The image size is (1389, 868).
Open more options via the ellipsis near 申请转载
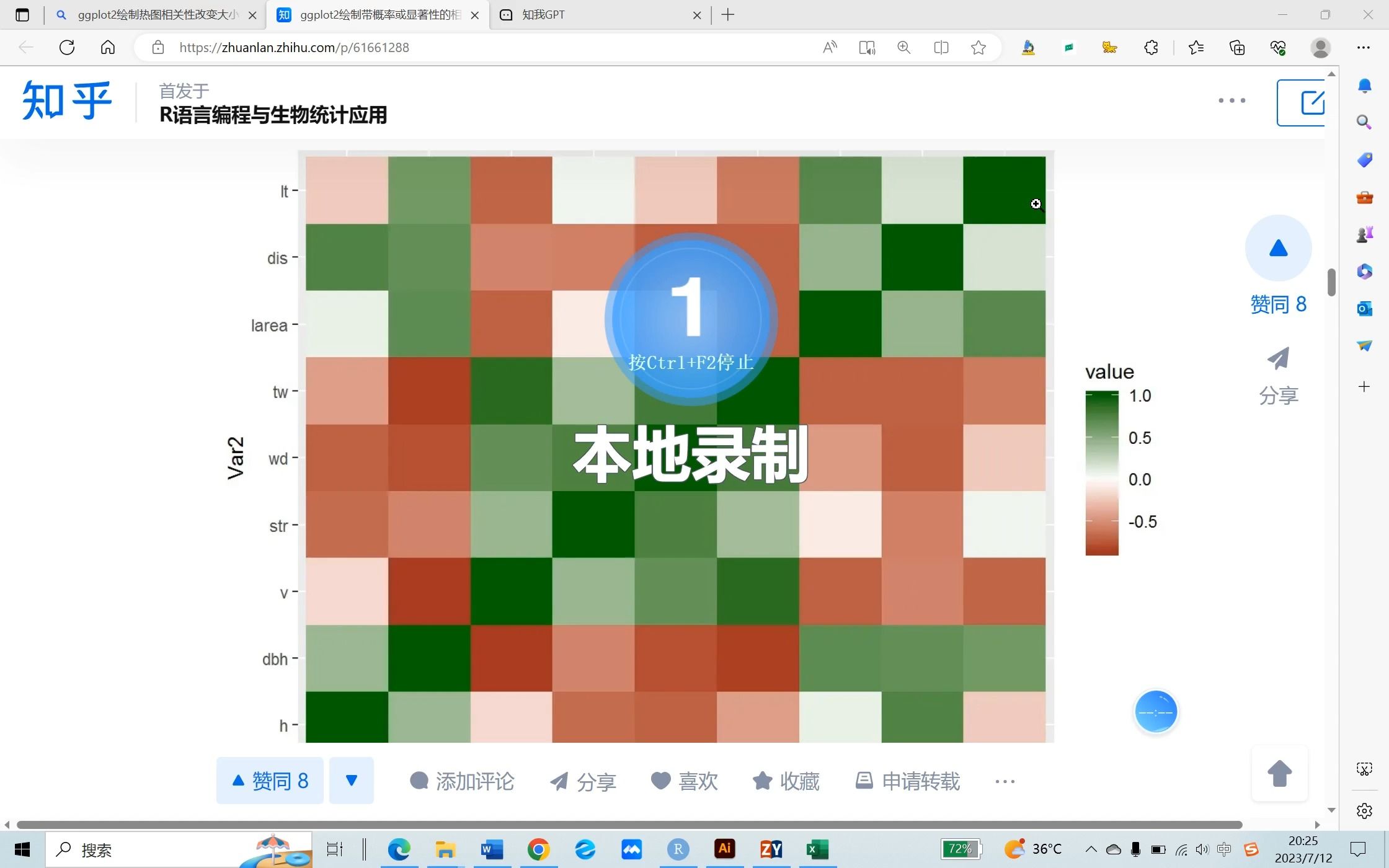(x=1005, y=782)
